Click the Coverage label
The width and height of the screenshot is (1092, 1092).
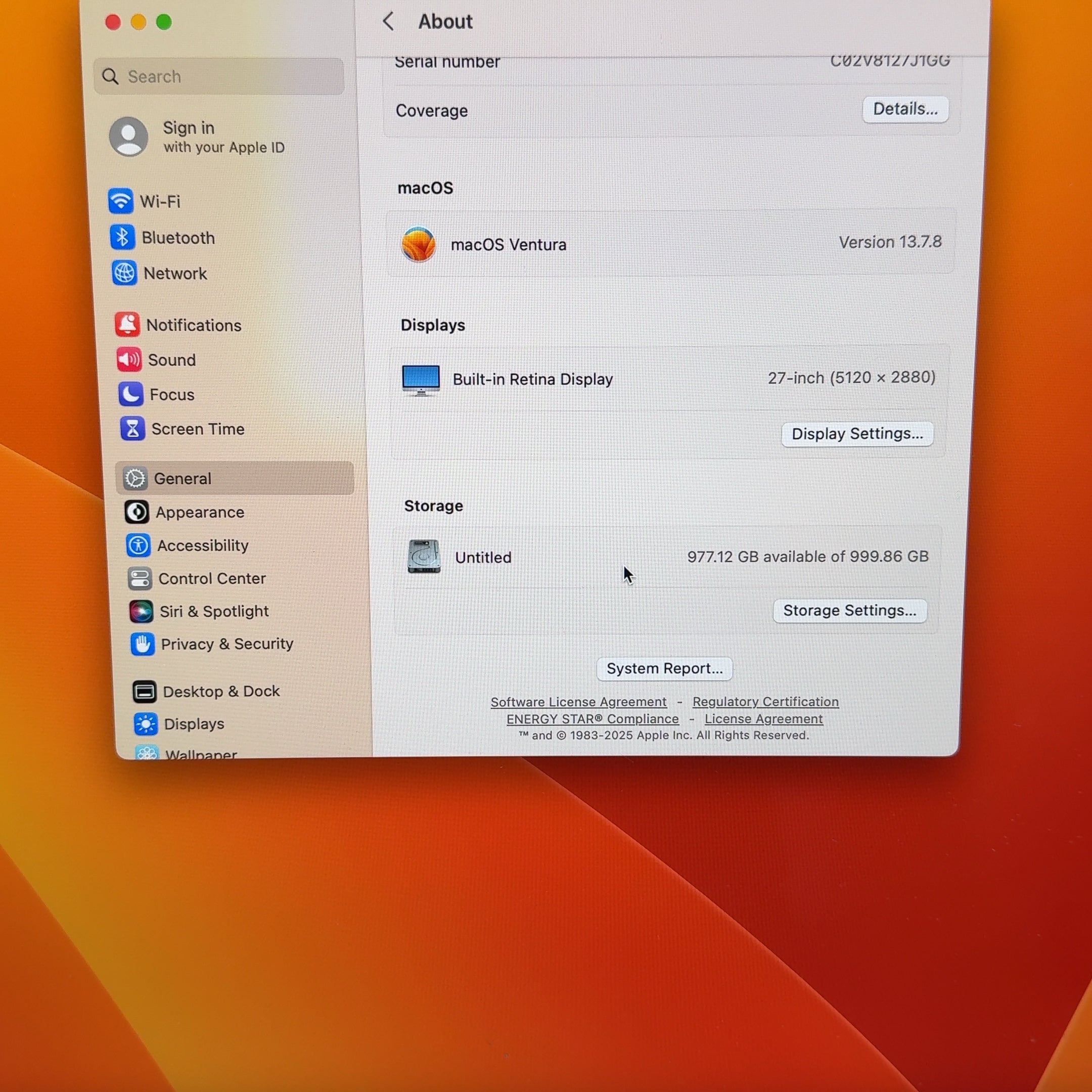point(431,110)
